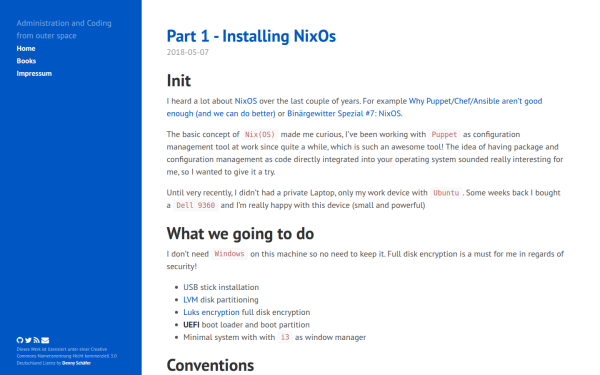
Task: Click the 'Nix(OS)' inline code
Action: tap(260, 135)
